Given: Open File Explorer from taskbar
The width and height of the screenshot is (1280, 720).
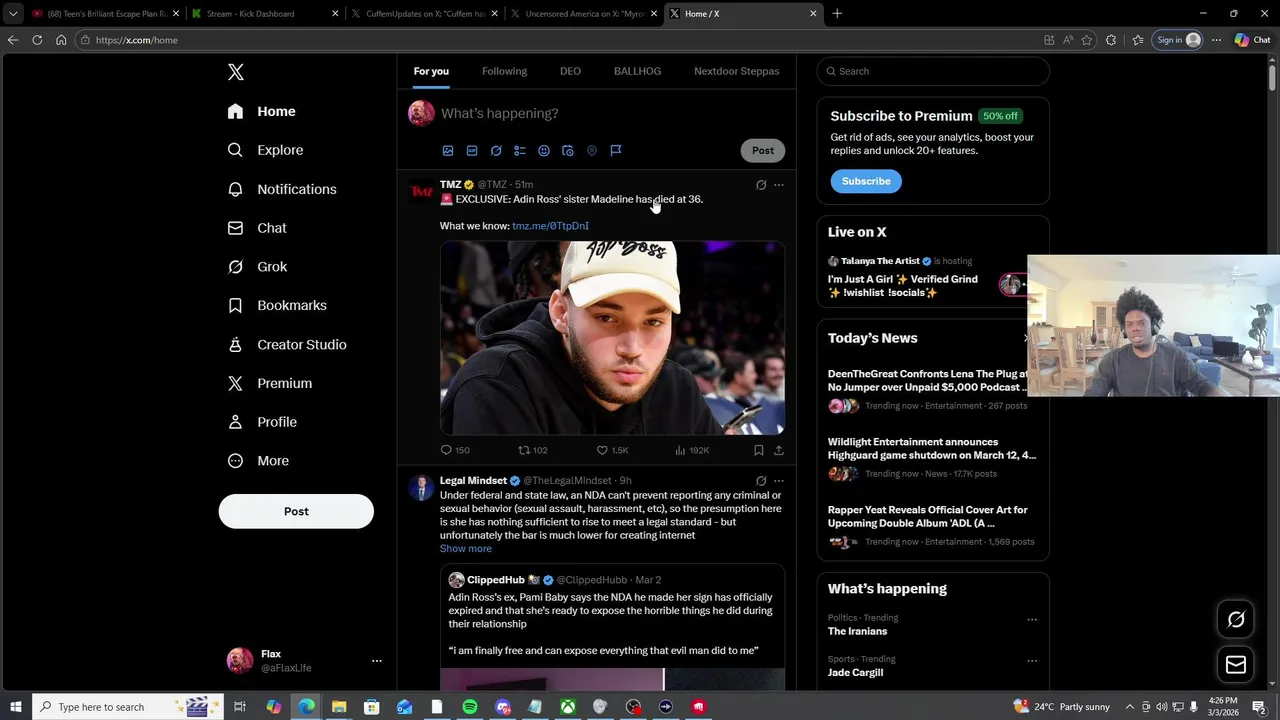Looking at the screenshot, I should 339,707.
